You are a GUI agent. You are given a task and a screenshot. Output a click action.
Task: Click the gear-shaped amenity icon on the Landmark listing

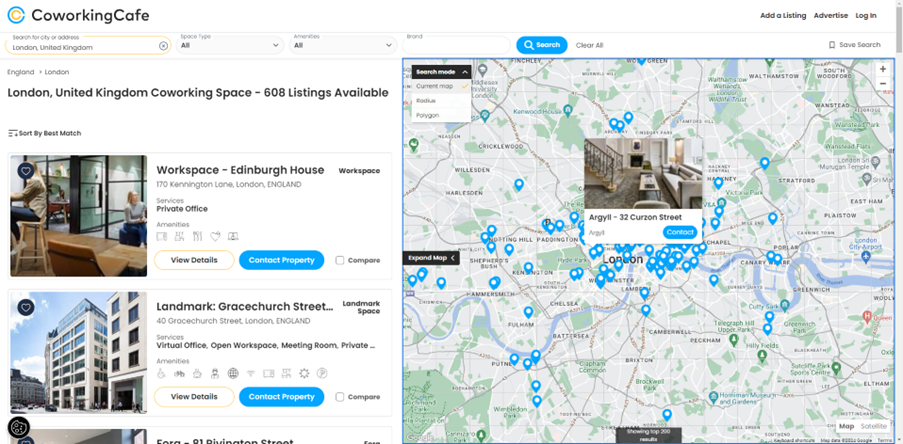pyautogui.click(x=304, y=373)
